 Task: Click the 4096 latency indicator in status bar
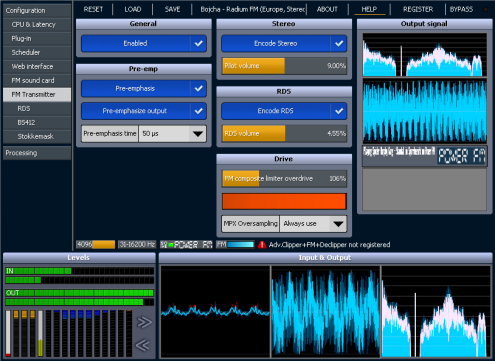tap(95, 245)
